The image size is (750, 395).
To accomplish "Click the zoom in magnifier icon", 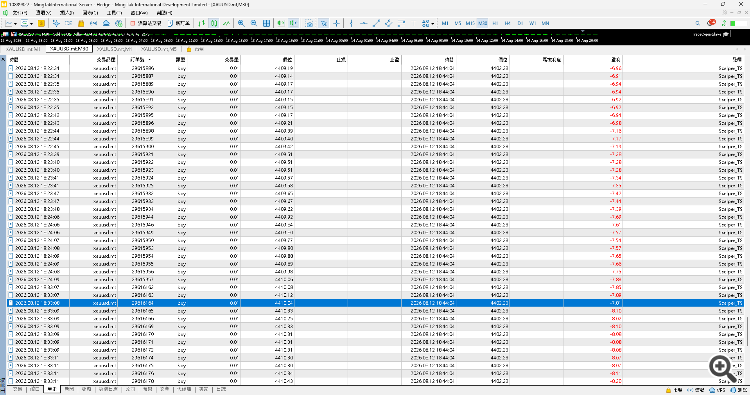I will click(241, 23).
